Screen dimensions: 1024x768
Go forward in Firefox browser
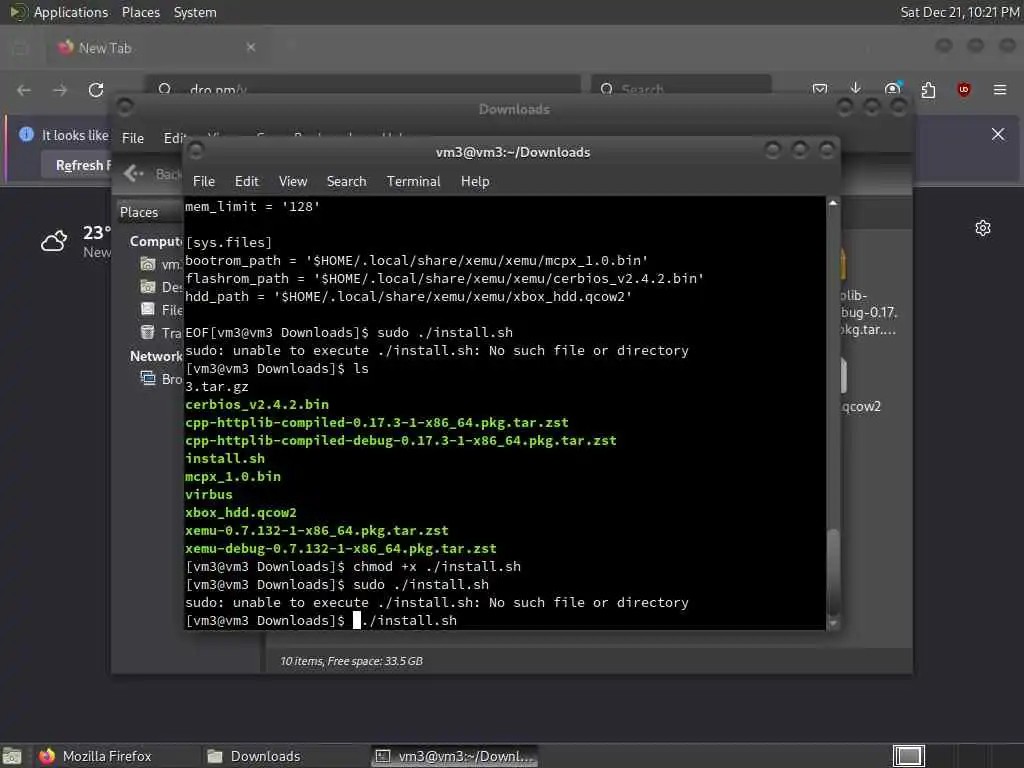tap(60, 90)
